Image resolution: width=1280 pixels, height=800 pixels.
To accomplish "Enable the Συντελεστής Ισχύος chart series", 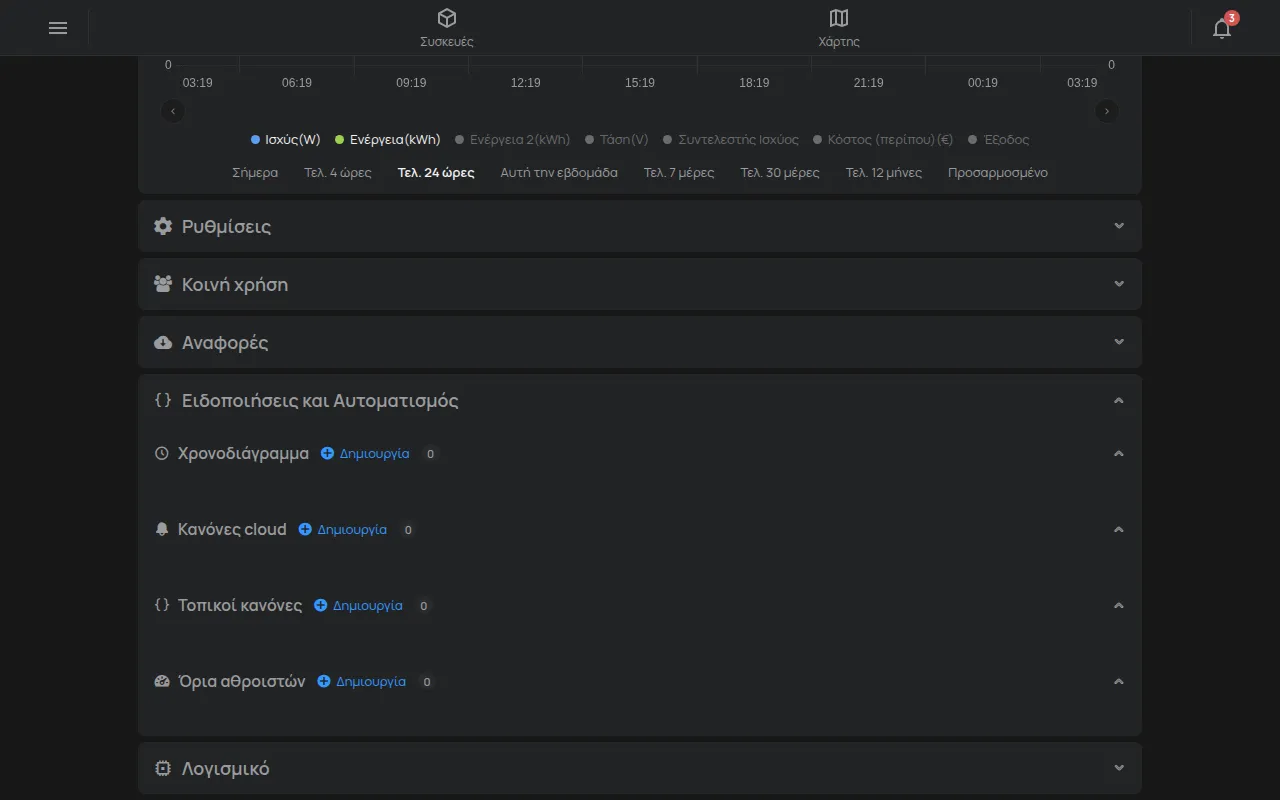I will point(731,139).
